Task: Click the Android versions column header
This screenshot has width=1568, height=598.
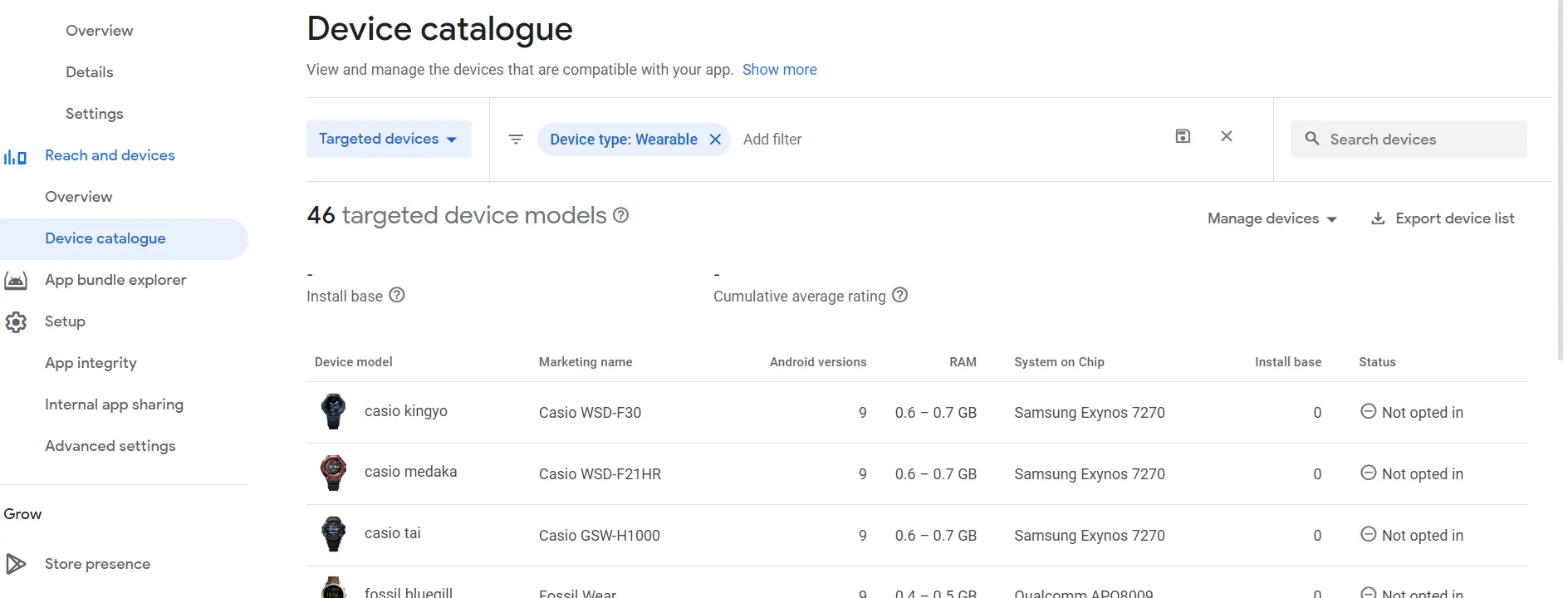Action: [818, 362]
